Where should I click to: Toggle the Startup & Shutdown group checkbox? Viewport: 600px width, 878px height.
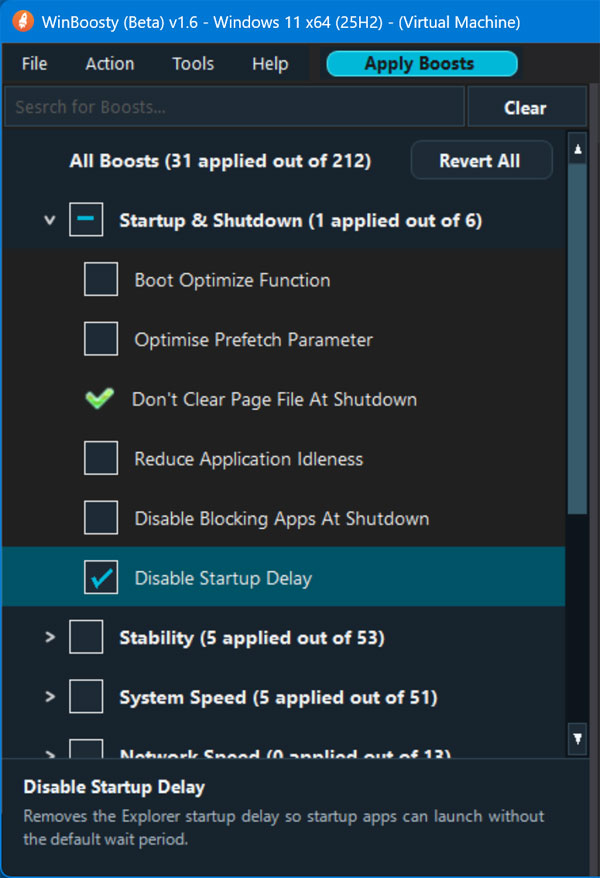(86, 220)
